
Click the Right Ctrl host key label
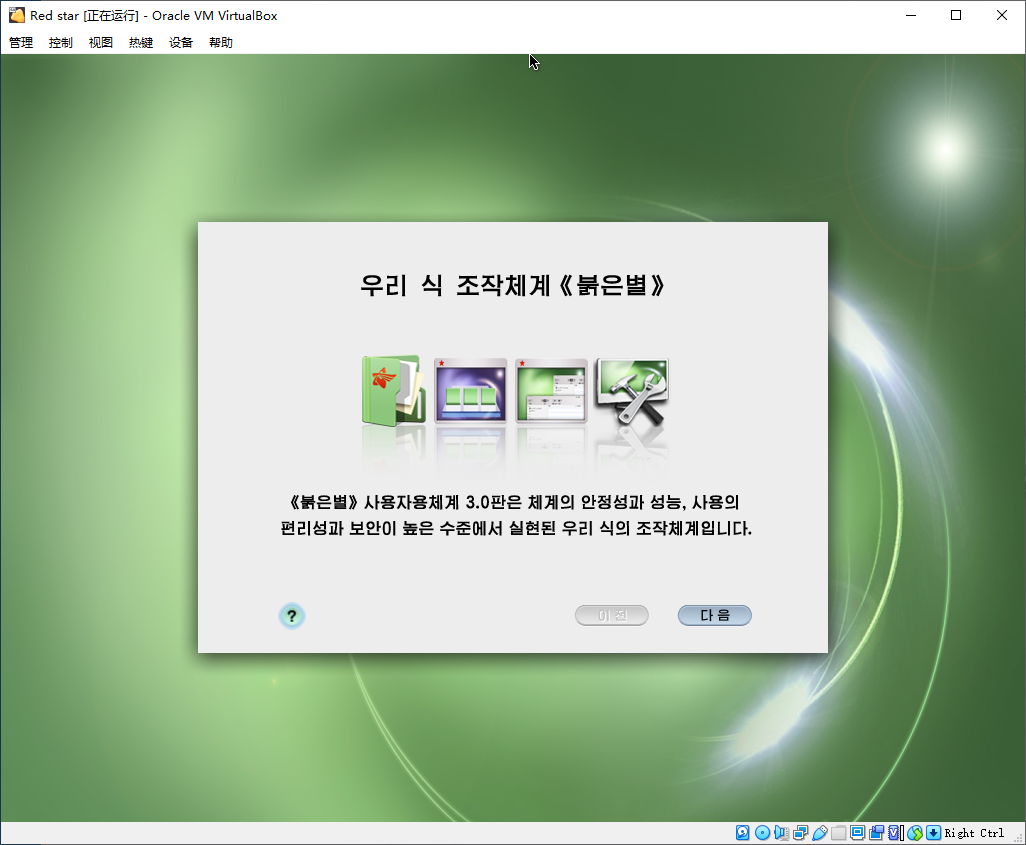click(x=974, y=833)
